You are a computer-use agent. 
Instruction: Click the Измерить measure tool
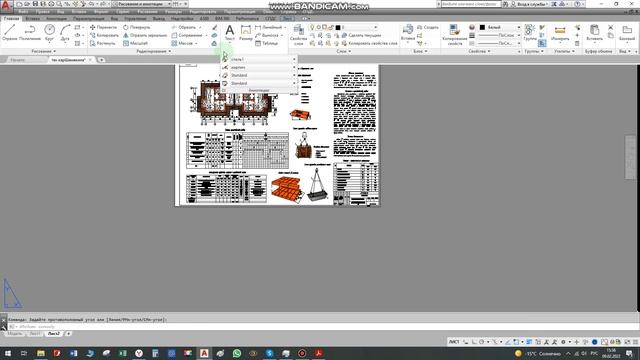[x=560, y=33]
